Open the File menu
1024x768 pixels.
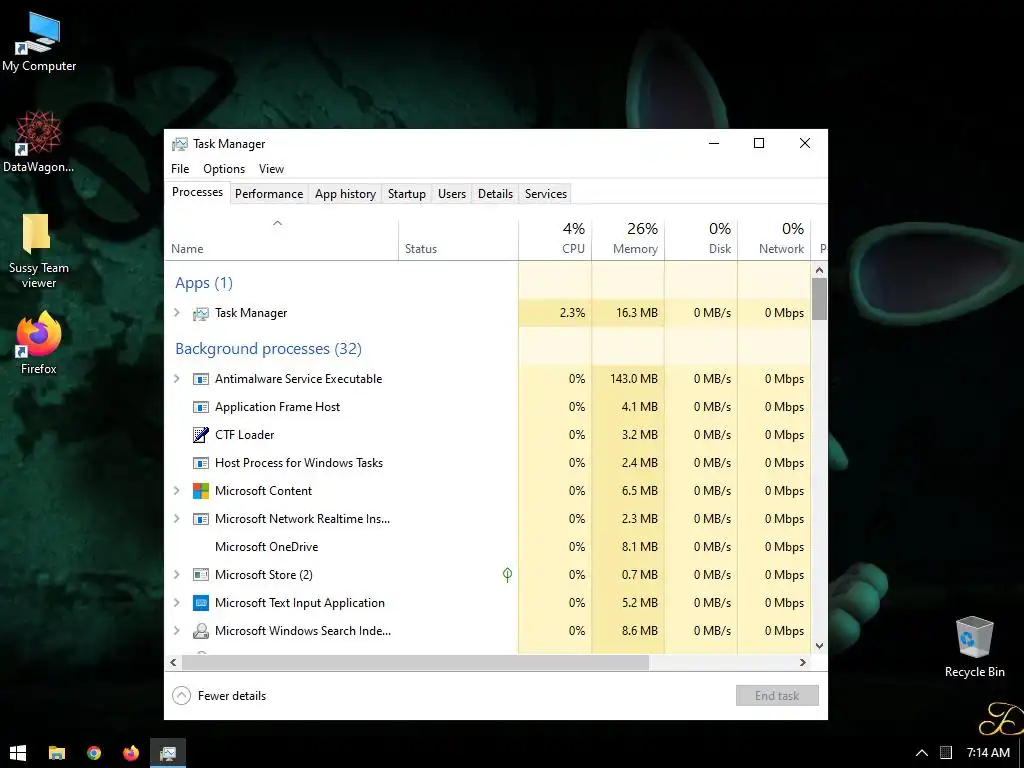[180, 169]
